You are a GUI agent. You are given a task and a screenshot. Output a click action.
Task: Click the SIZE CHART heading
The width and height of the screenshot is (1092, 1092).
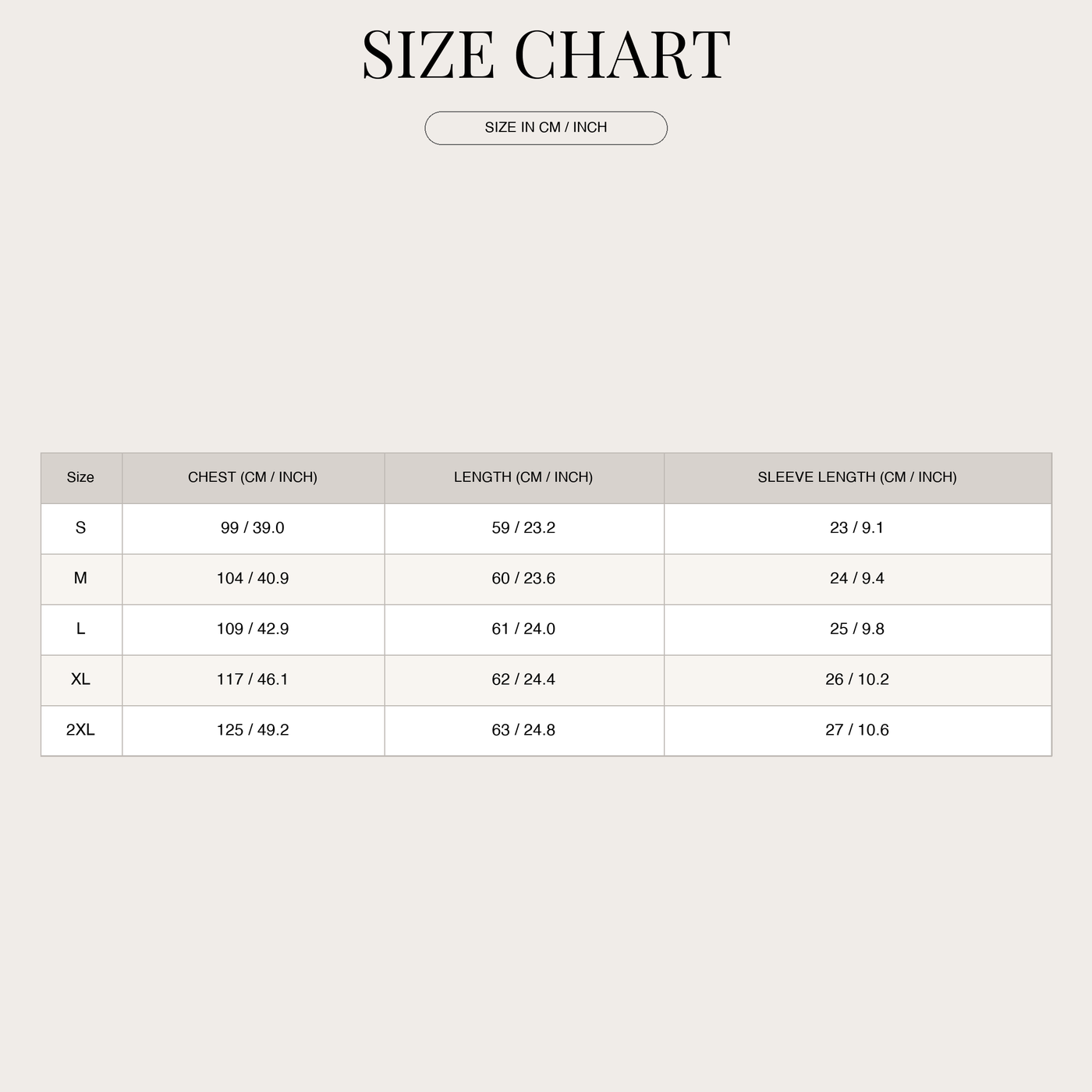(x=546, y=55)
